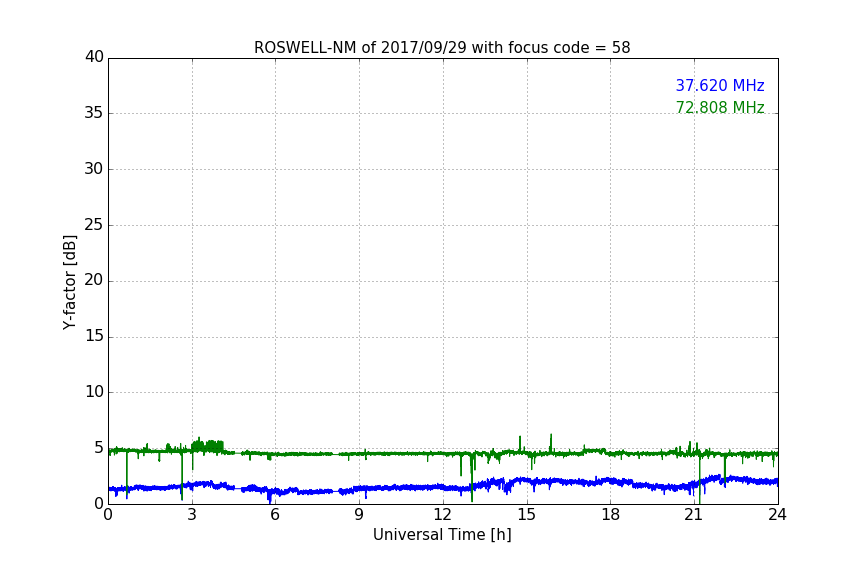Click the y-axis tick label '25'
The width and height of the screenshot is (864, 576).
point(94,224)
